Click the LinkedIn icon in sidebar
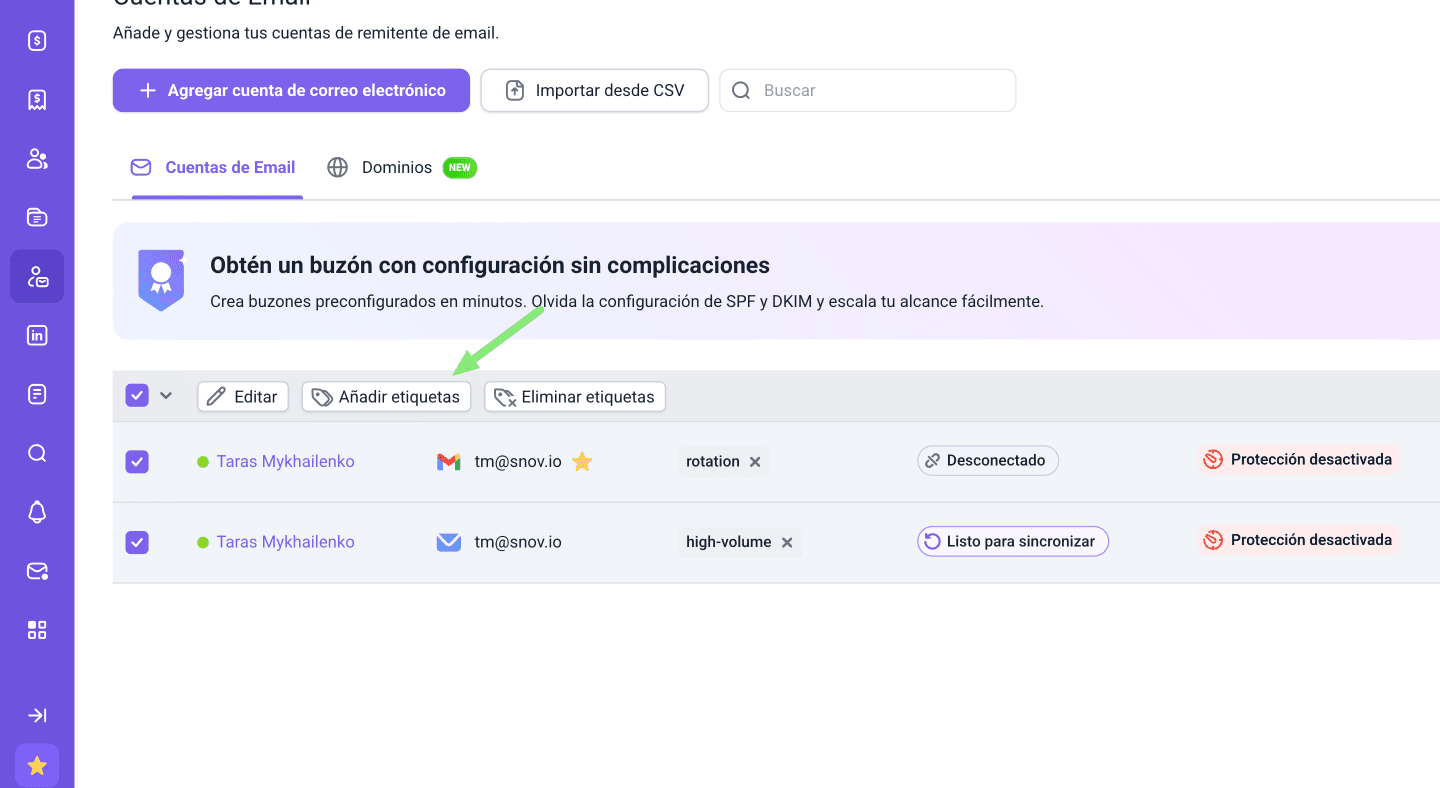The width and height of the screenshot is (1440, 788). [37, 336]
